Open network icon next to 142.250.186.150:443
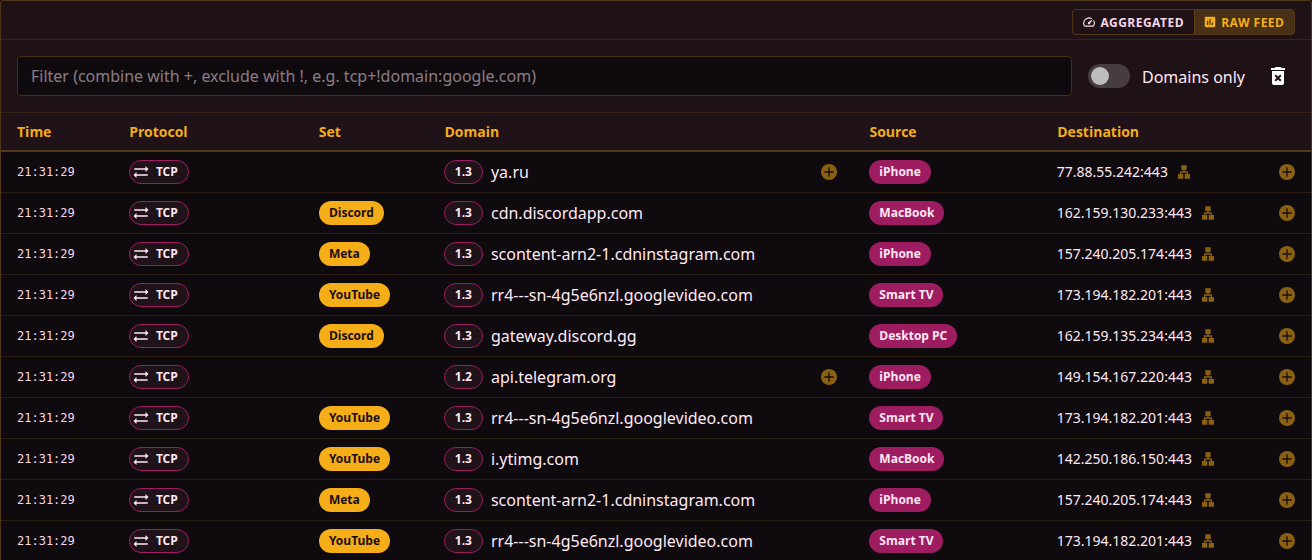The image size is (1312, 560). point(1208,459)
